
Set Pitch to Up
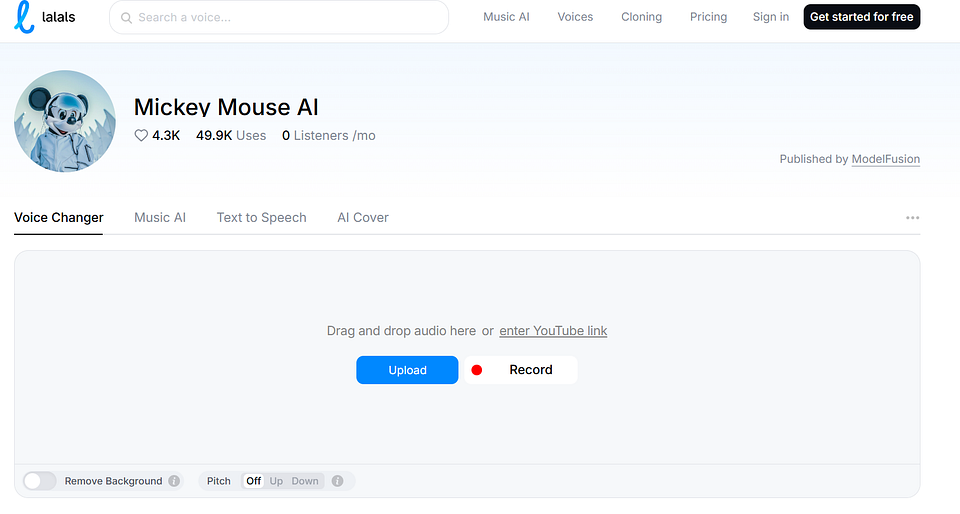click(x=276, y=481)
